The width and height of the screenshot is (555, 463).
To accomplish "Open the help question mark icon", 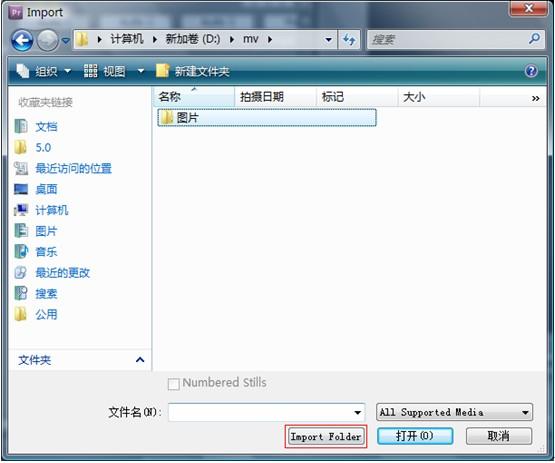I will tap(531, 71).
